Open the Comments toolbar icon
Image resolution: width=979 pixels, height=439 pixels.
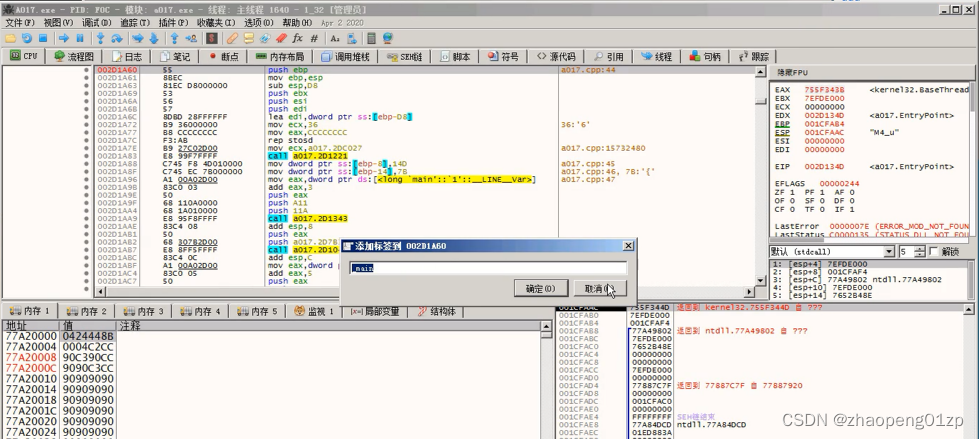click(248, 39)
